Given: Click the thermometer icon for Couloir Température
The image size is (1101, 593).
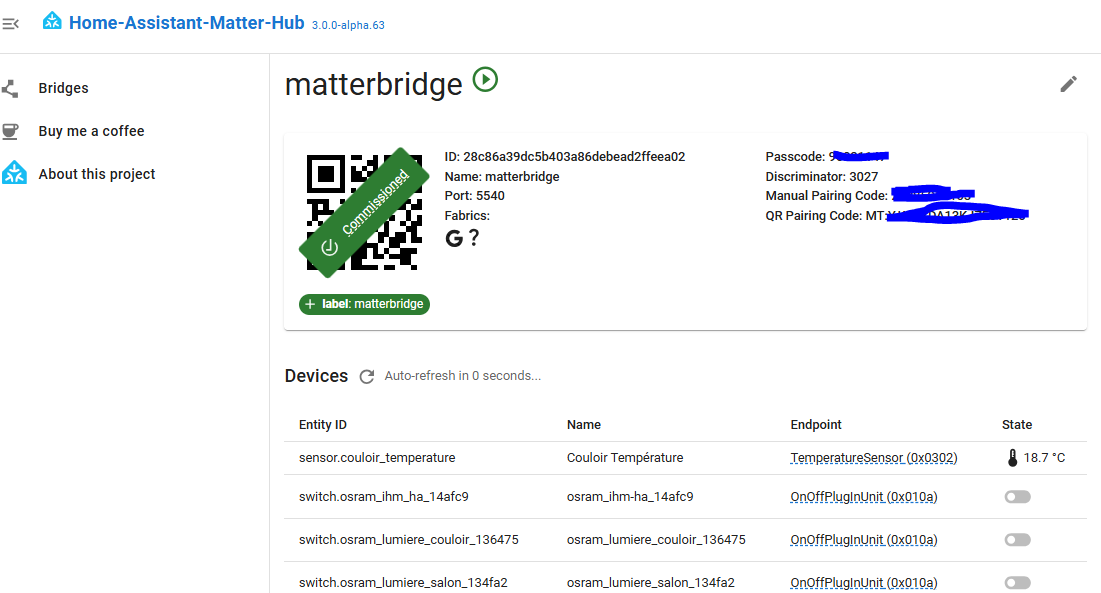Looking at the screenshot, I should [1013, 458].
